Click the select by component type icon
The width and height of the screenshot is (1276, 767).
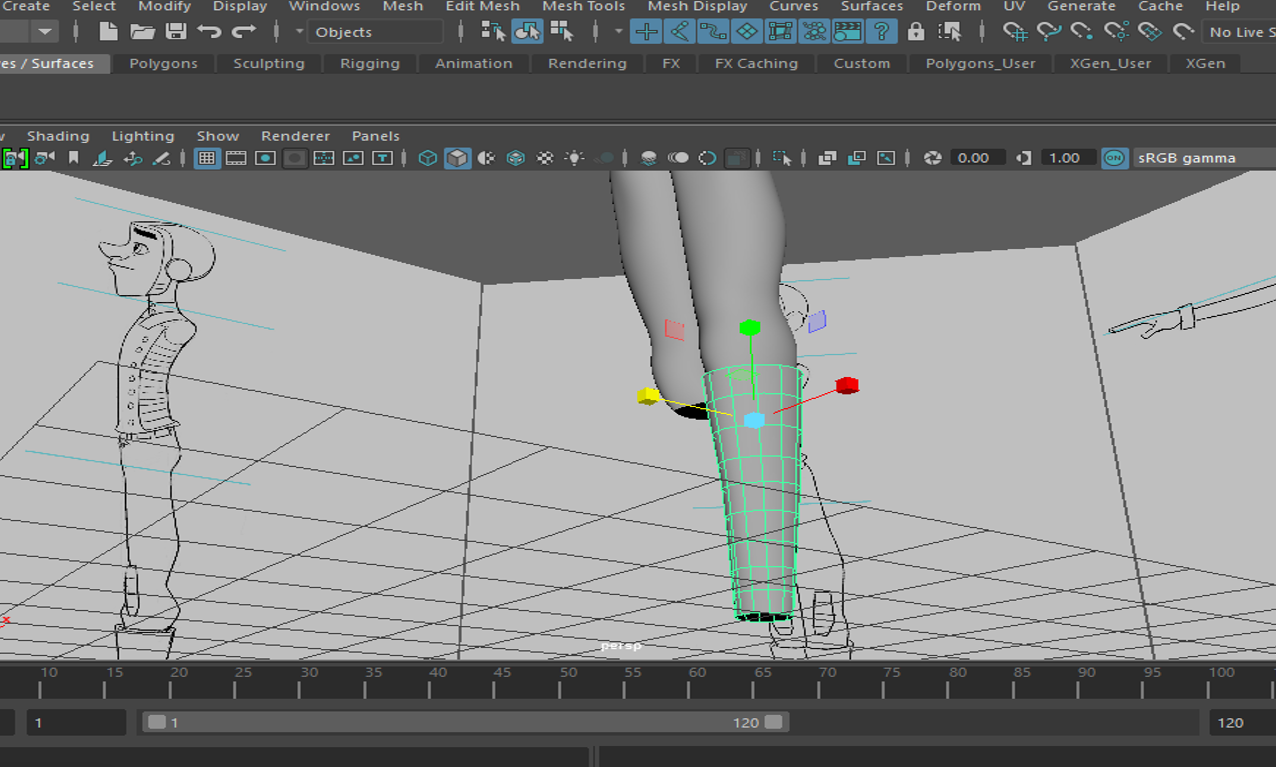pos(561,32)
